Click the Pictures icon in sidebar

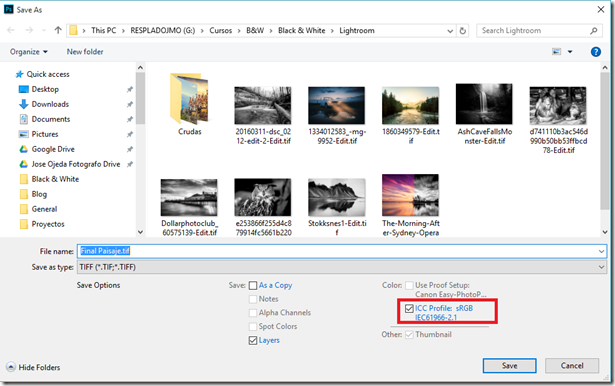coord(24,134)
